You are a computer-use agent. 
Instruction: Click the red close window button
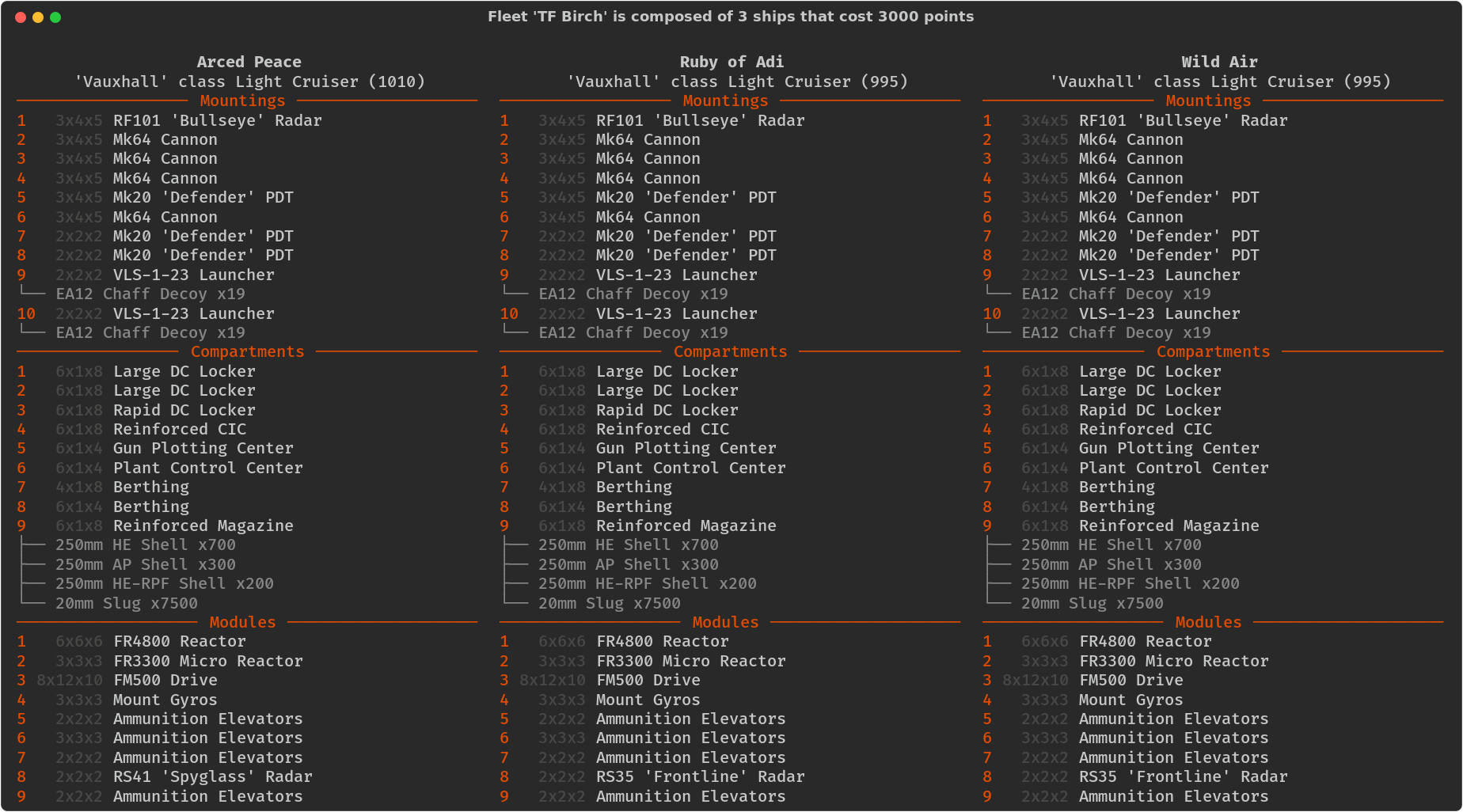(x=21, y=17)
